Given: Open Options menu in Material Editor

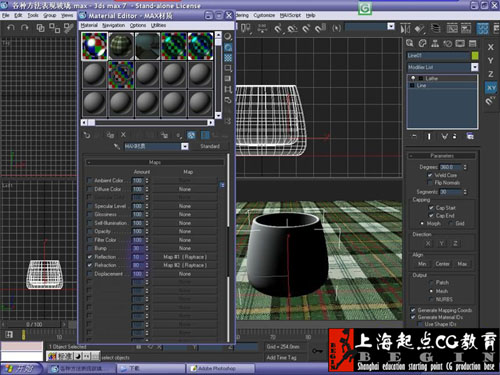Looking at the screenshot, I should (x=138, y=25).
